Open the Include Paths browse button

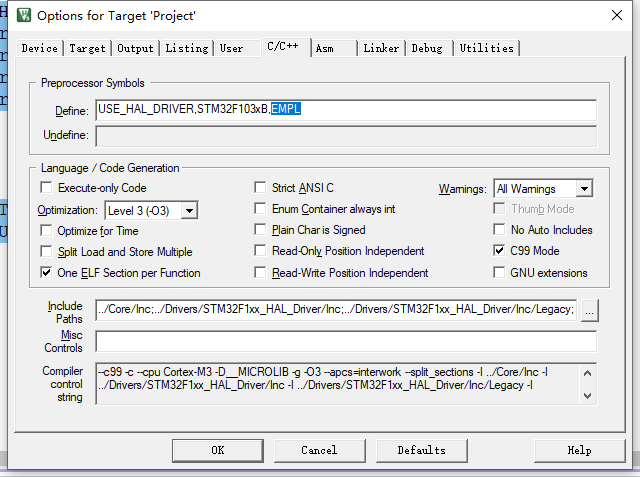tap(590, 310)
